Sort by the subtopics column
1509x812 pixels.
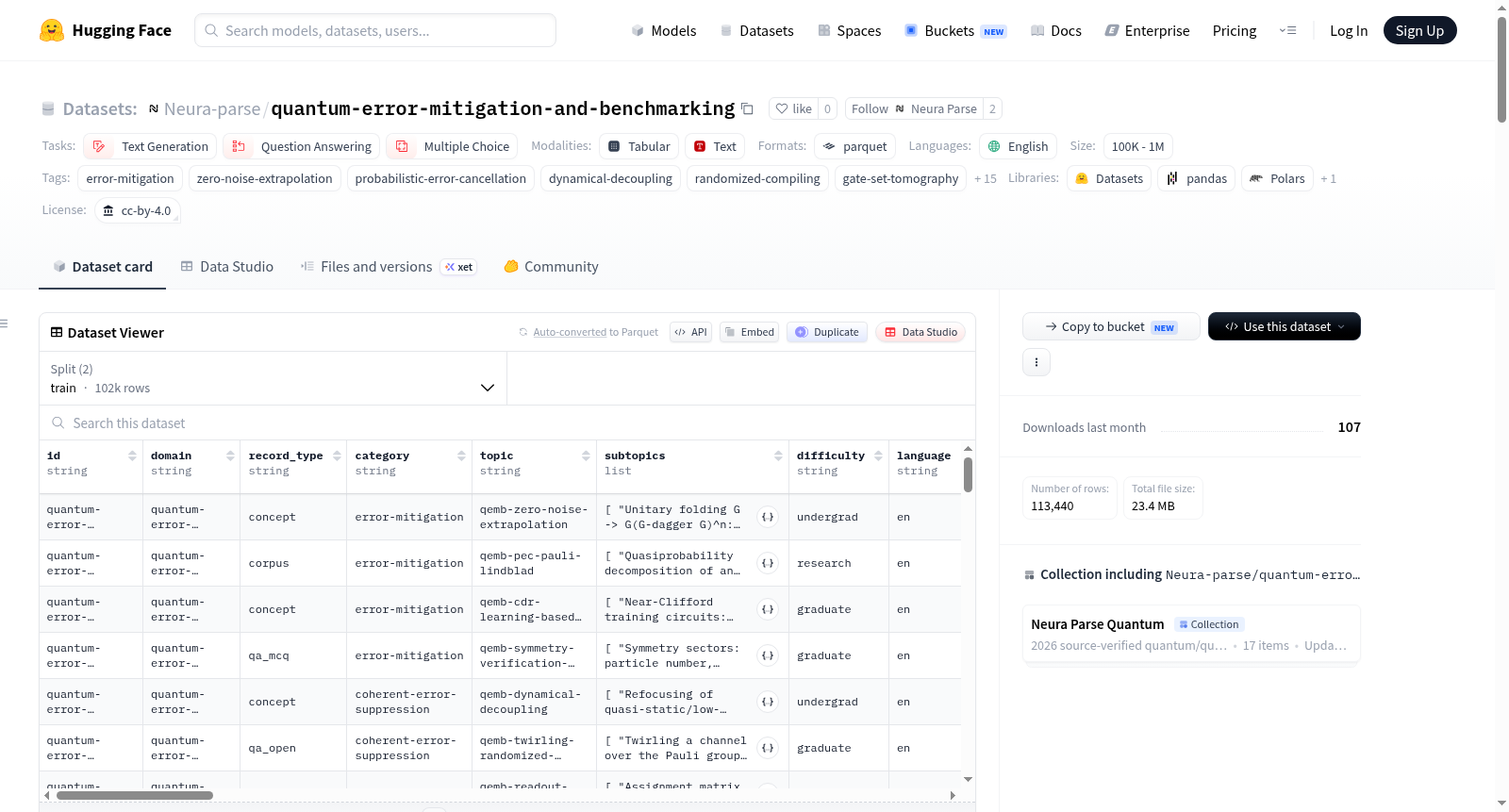click(778, 456)
